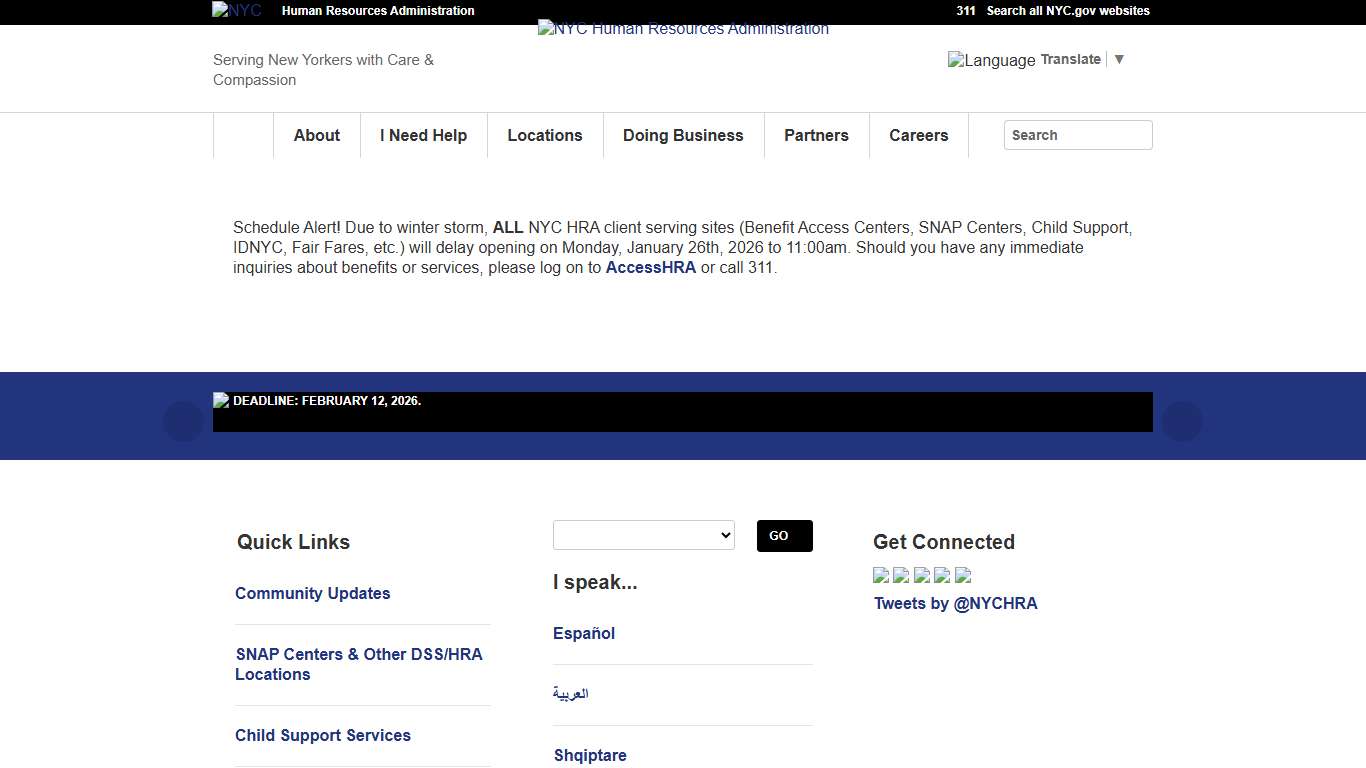1366x768 pixels.
Task: Click into the Search input field
Action: (x=1077, y=135)
